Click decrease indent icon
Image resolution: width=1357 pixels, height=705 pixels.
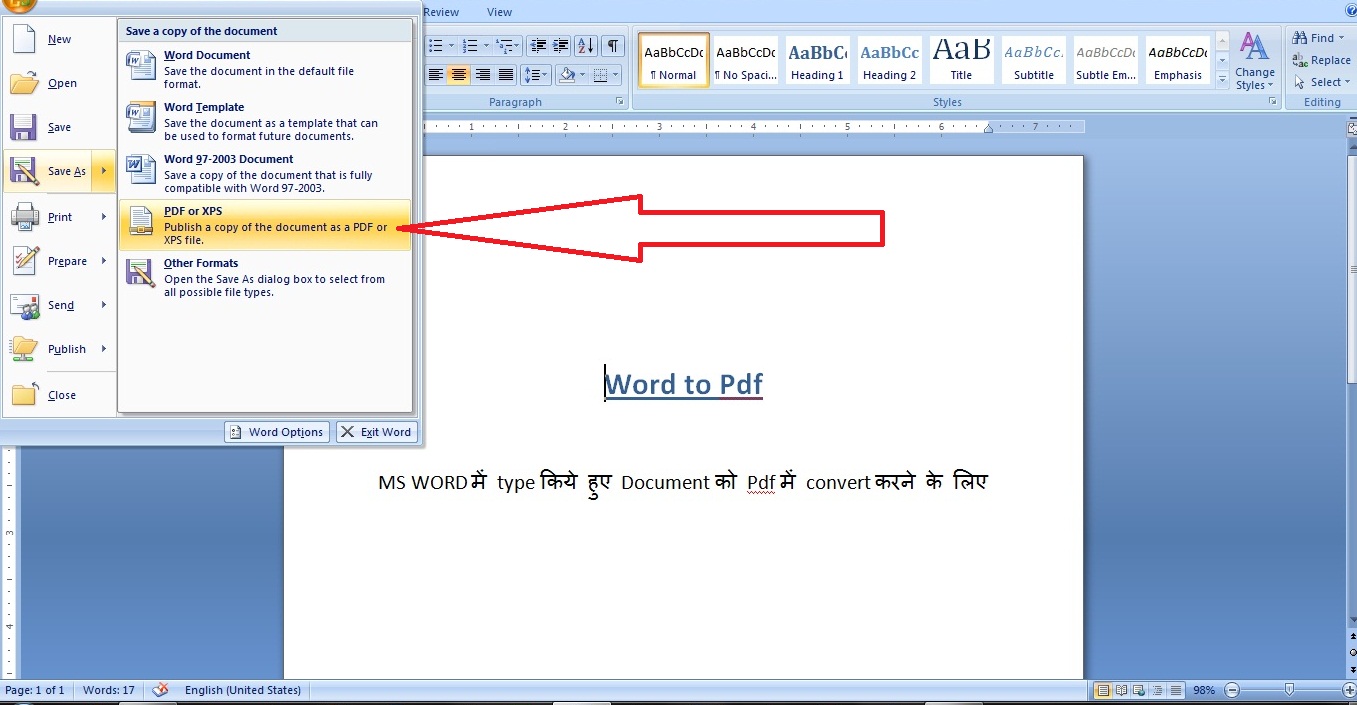click(x=538, y=45)
